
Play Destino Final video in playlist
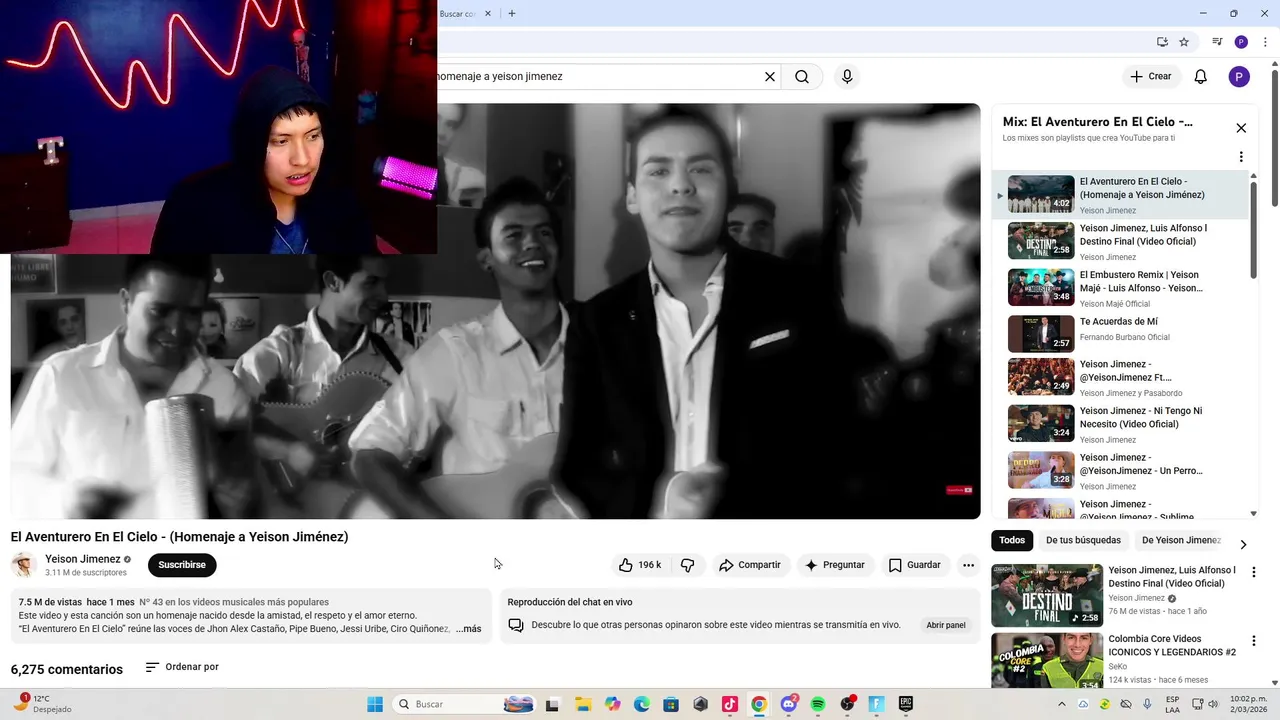click(x=1120, y=241)
